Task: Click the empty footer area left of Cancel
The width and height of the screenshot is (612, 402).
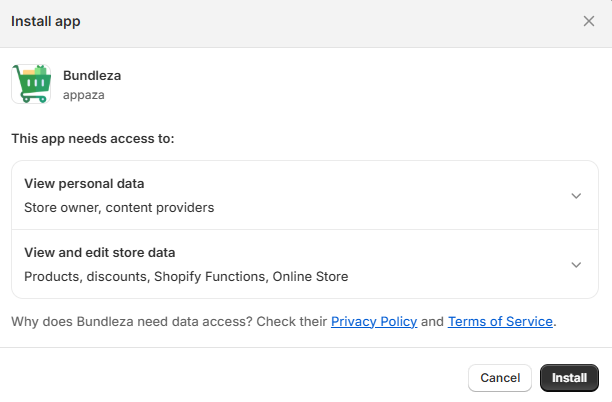Action: pos(230,378)
